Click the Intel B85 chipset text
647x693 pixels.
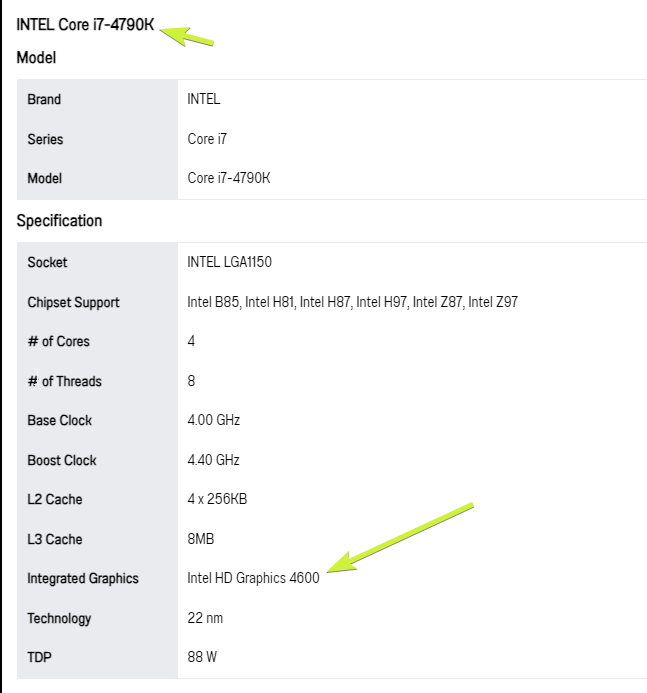click(213, 302)
